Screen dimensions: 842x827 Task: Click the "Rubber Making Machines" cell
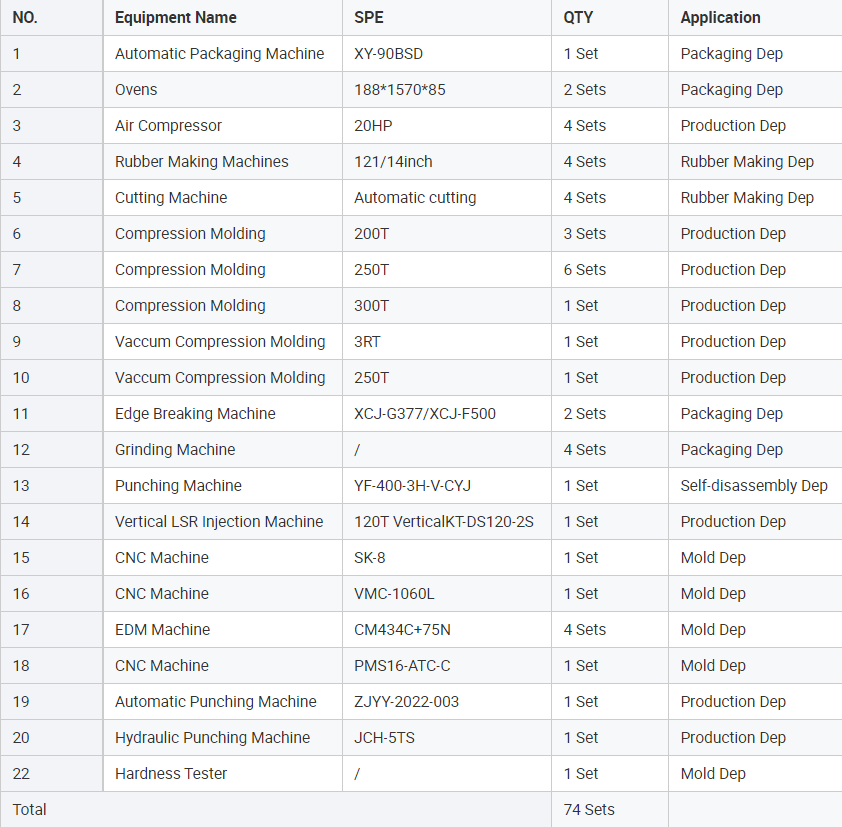pos(201,162)
